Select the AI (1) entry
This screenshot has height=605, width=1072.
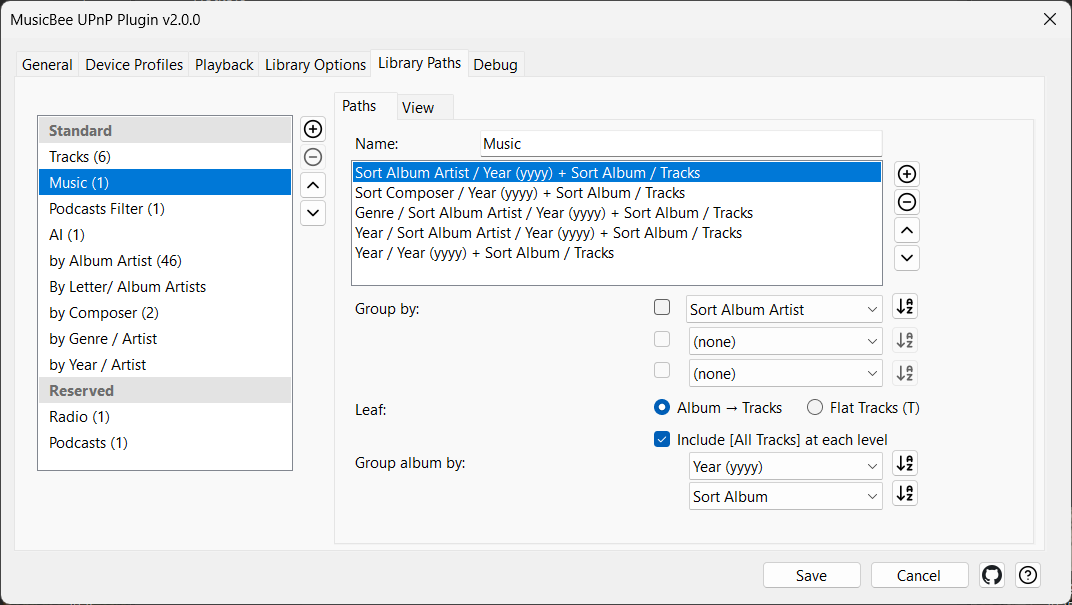point(165,234)
